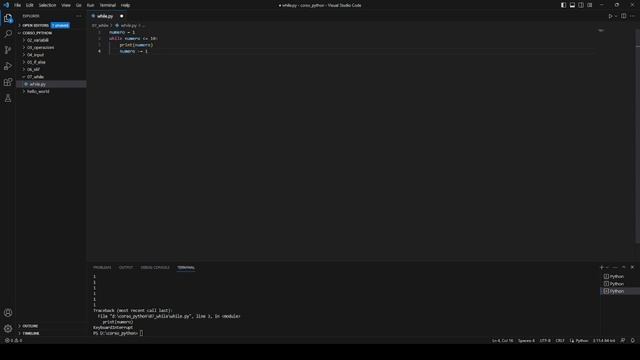Click 07_while breadcrumb segment

pos(100,25)
